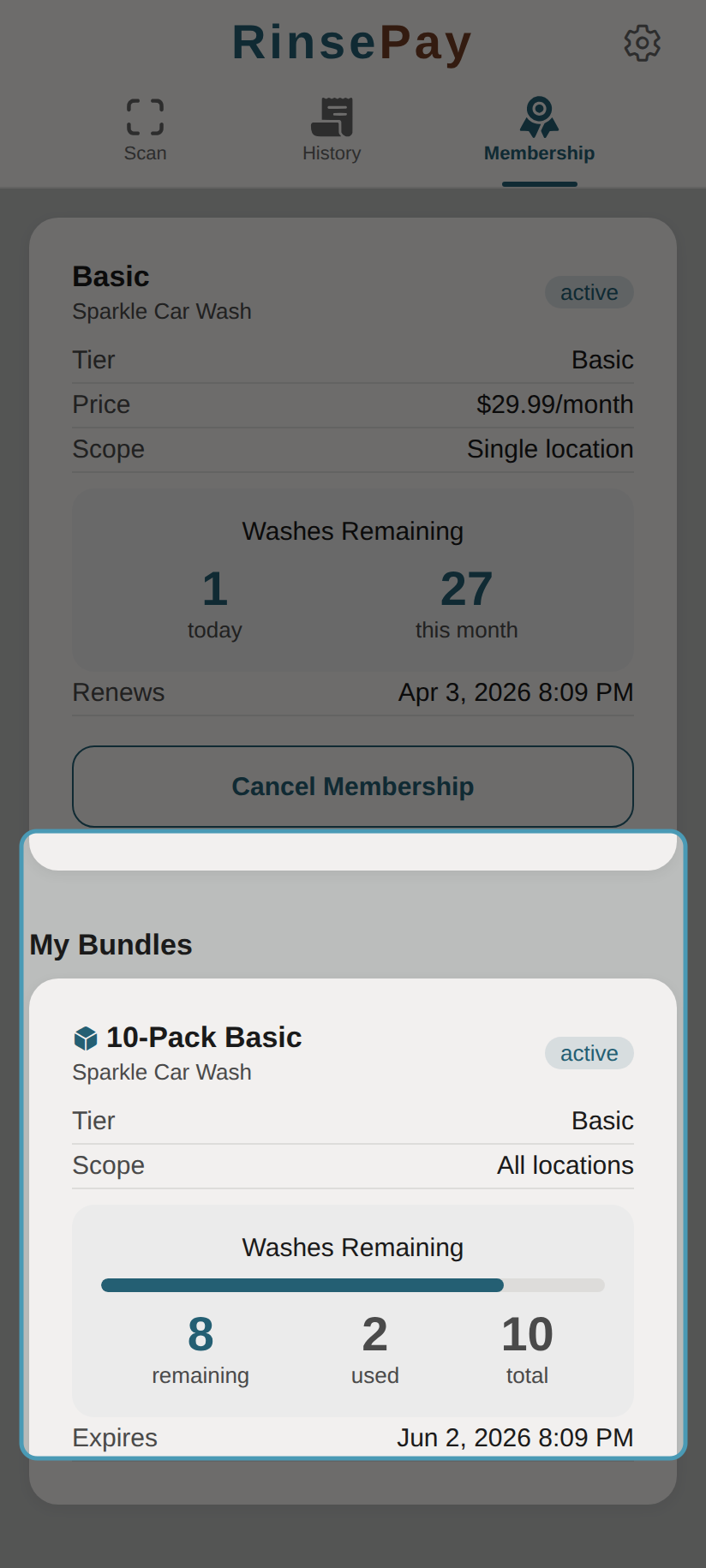Viewport: 706px width, 1568px height.
Task: Click the RinsePay logo title
Action: [352, 43]
